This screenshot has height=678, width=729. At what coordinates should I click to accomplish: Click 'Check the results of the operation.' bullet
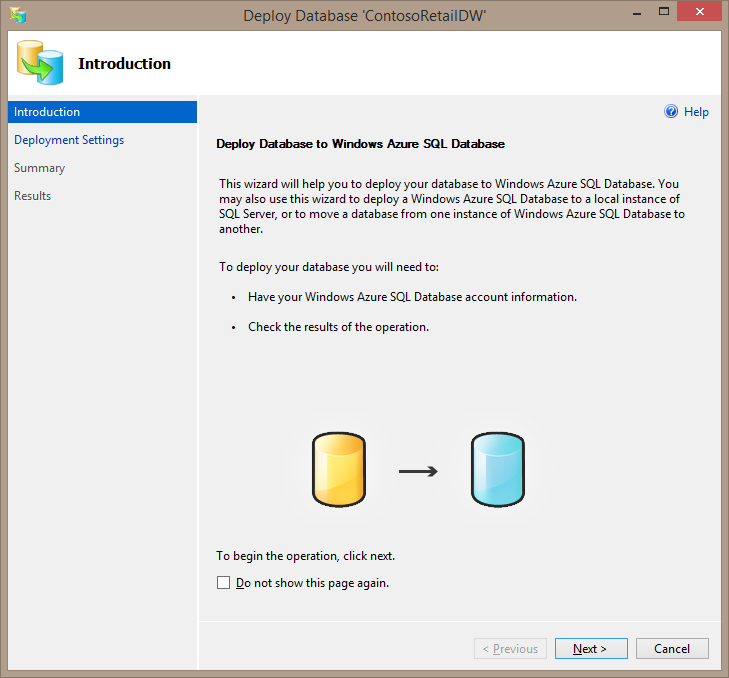338,327
